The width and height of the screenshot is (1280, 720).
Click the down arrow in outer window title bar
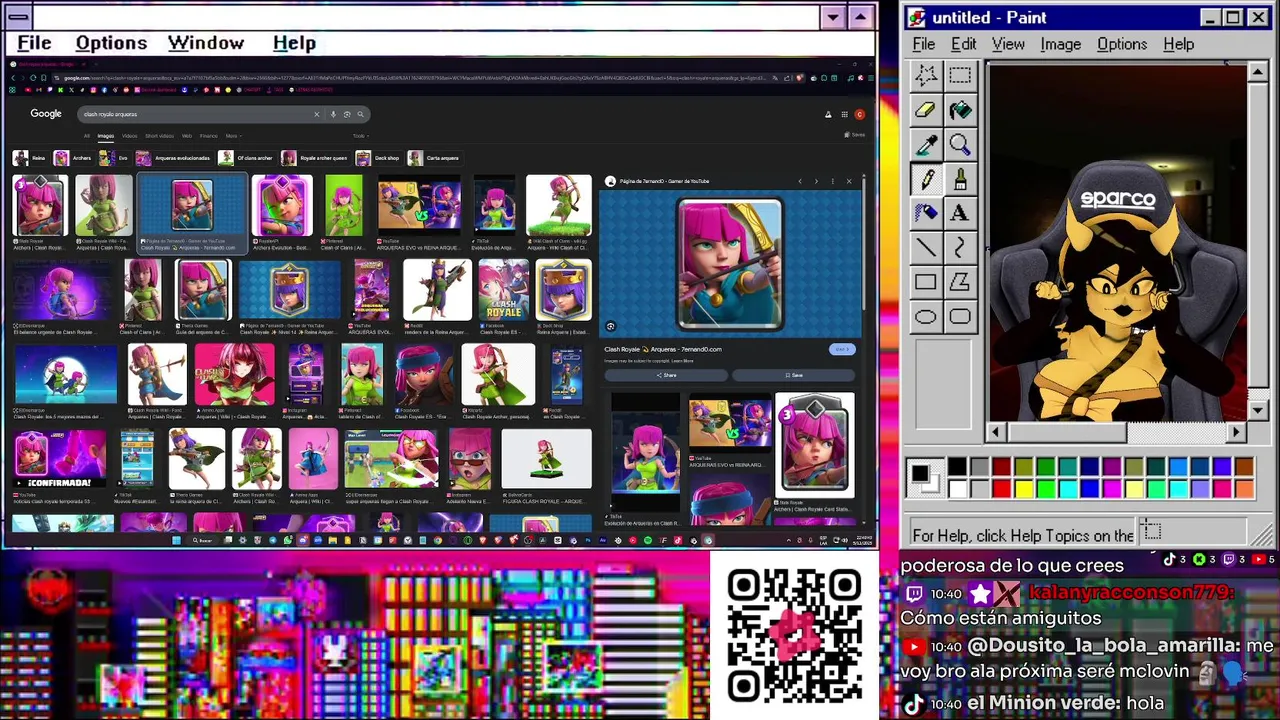pos(833,17)
